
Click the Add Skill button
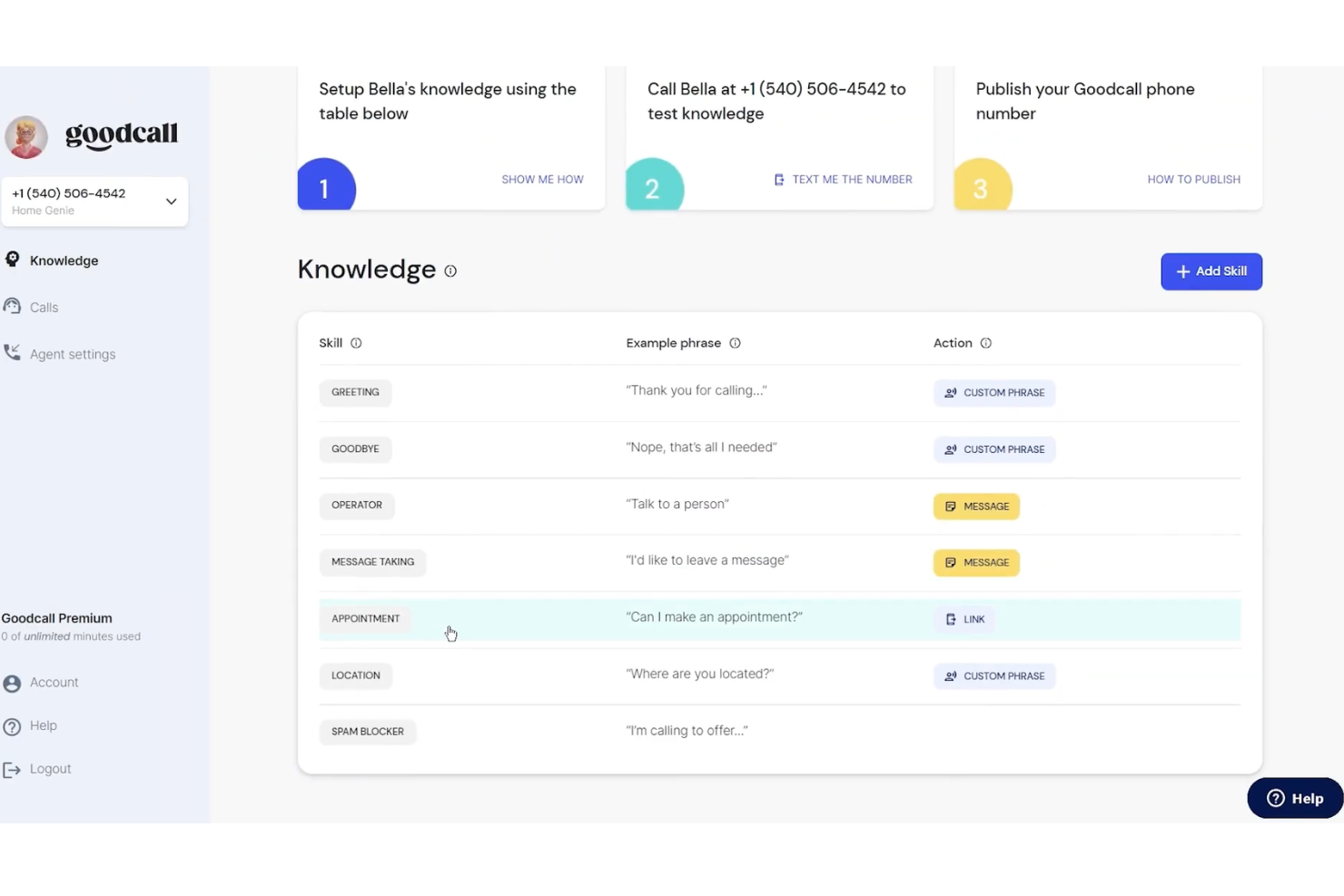[x=1211, y=271]
